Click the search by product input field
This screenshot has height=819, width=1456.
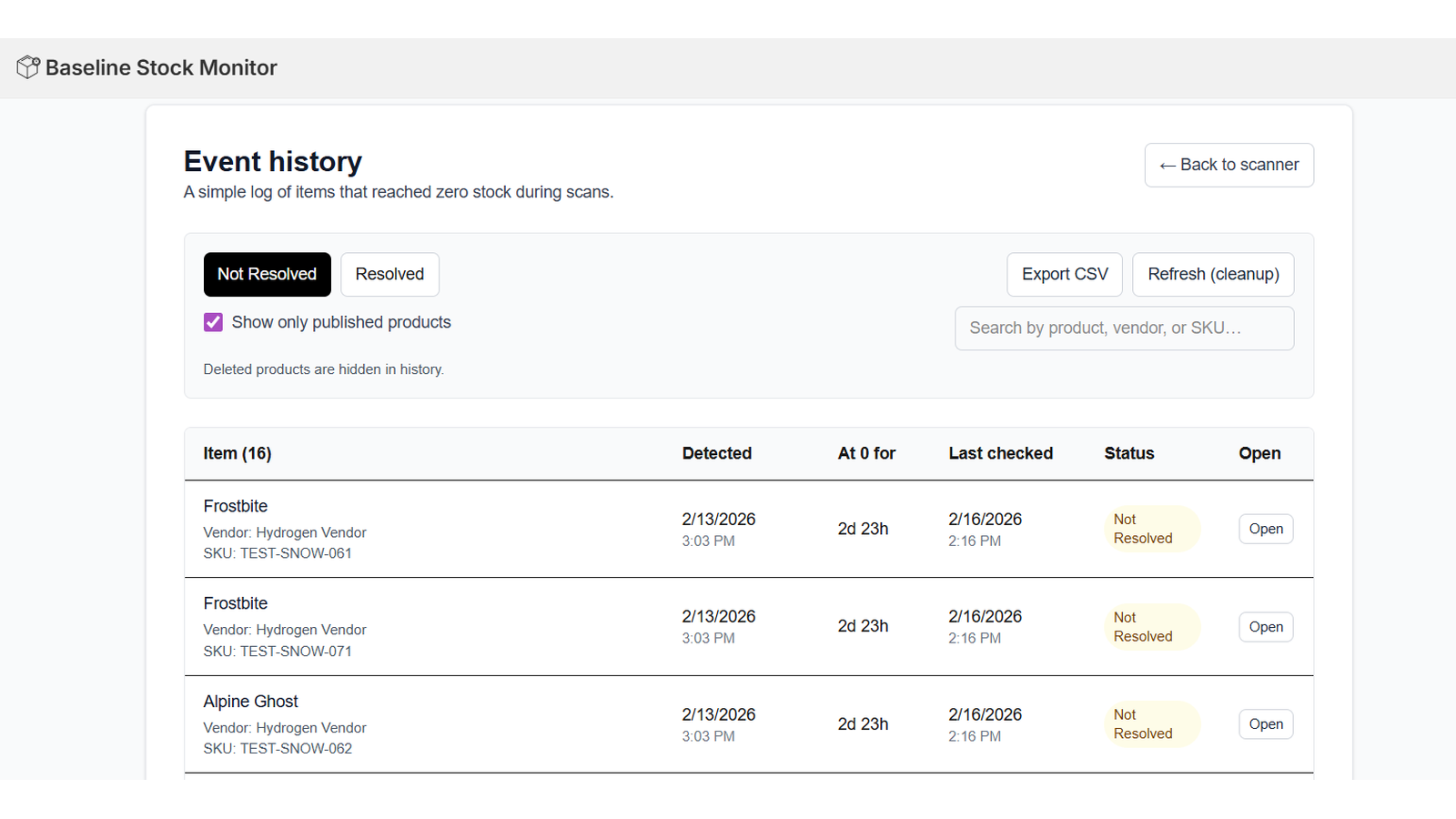[x=1124, y=328]
